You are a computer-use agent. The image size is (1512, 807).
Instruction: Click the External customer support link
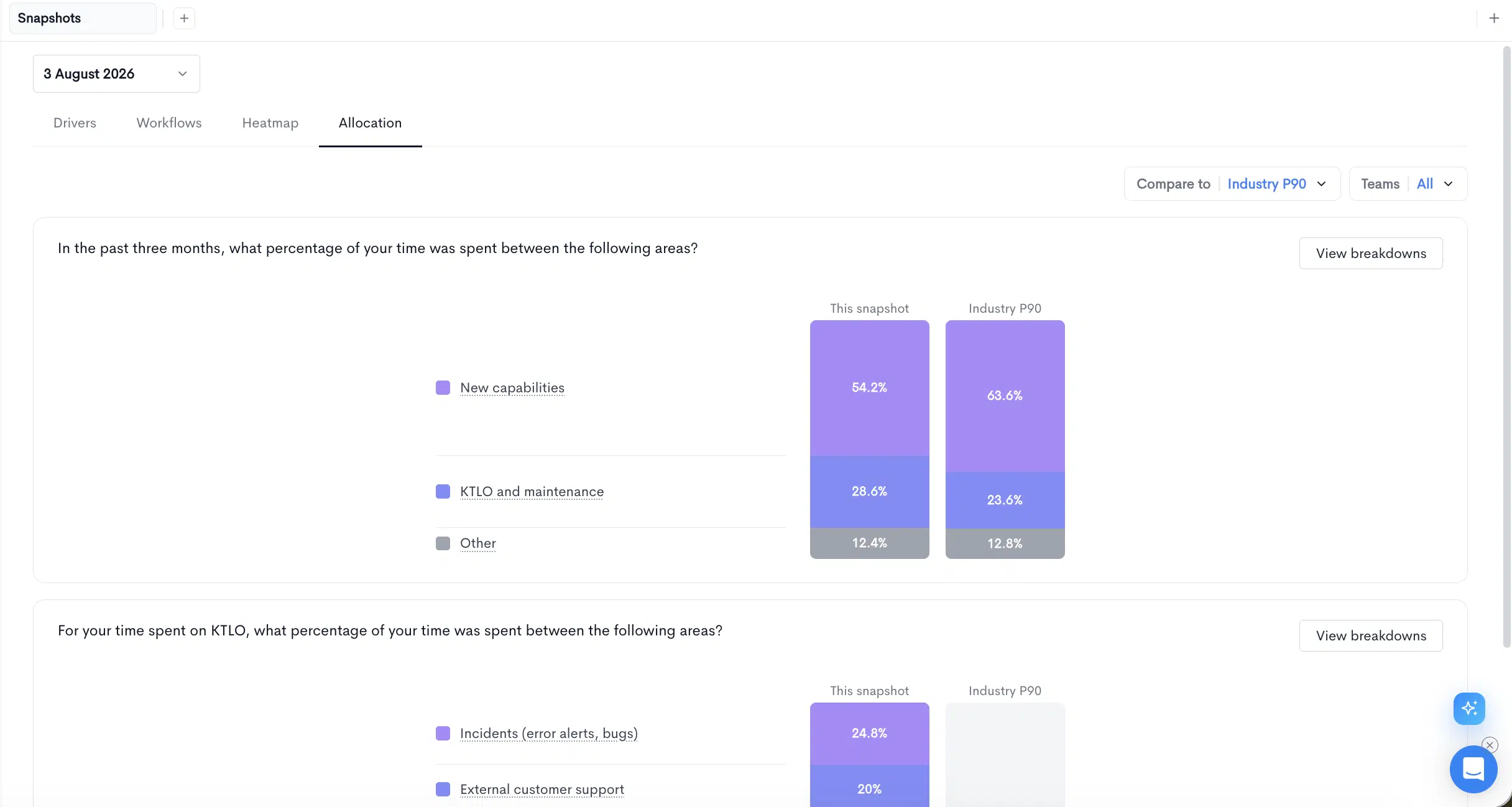(542, 789)
